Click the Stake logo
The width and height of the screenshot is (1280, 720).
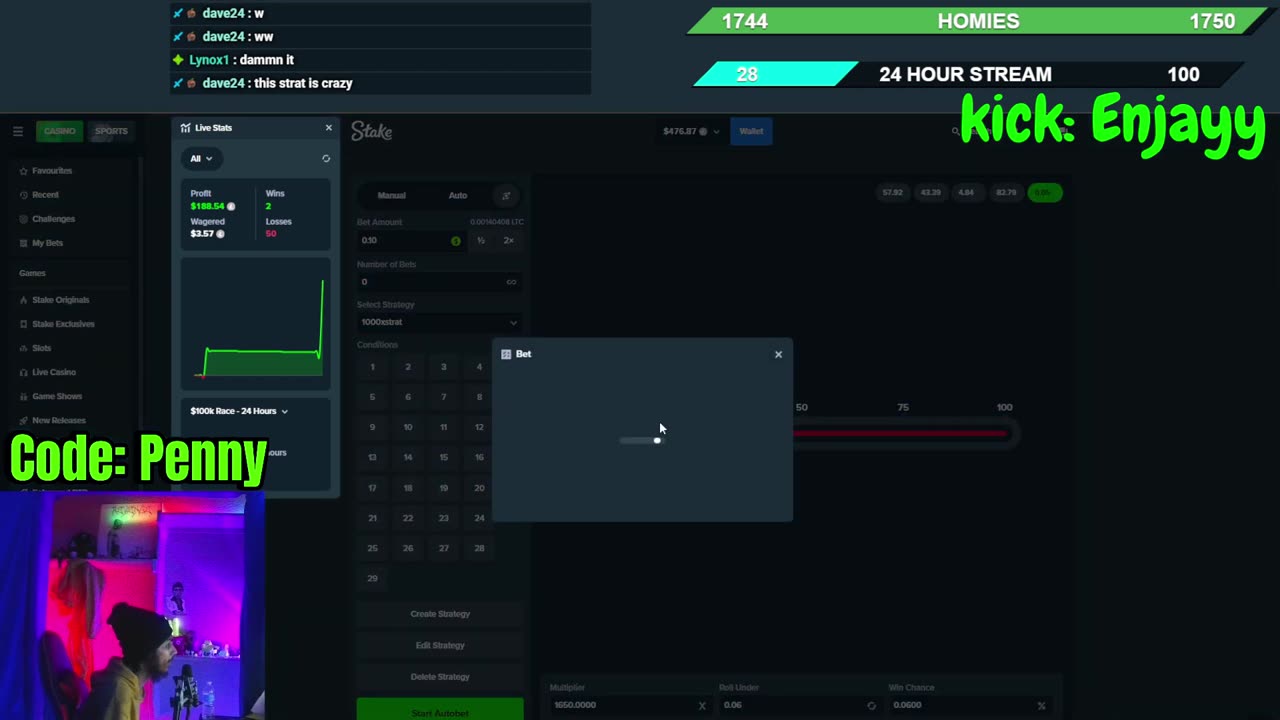coord(371,131)
